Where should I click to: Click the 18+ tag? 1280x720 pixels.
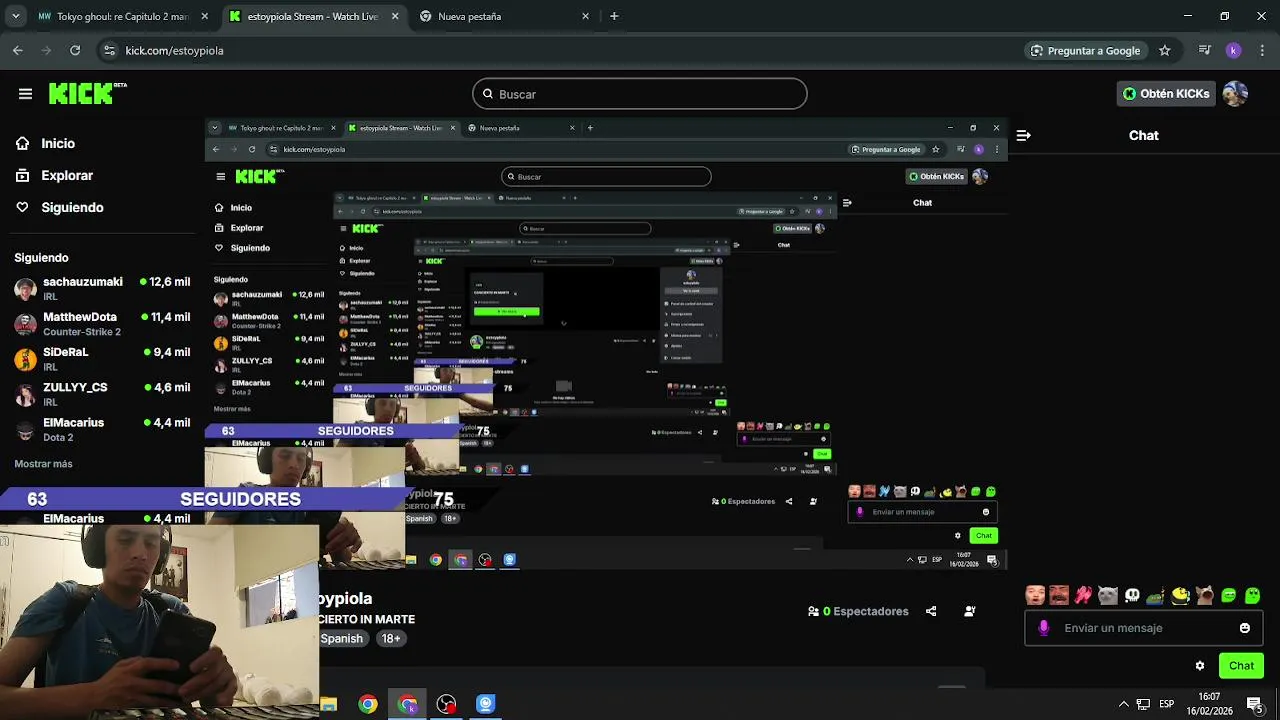coord(391,639)
